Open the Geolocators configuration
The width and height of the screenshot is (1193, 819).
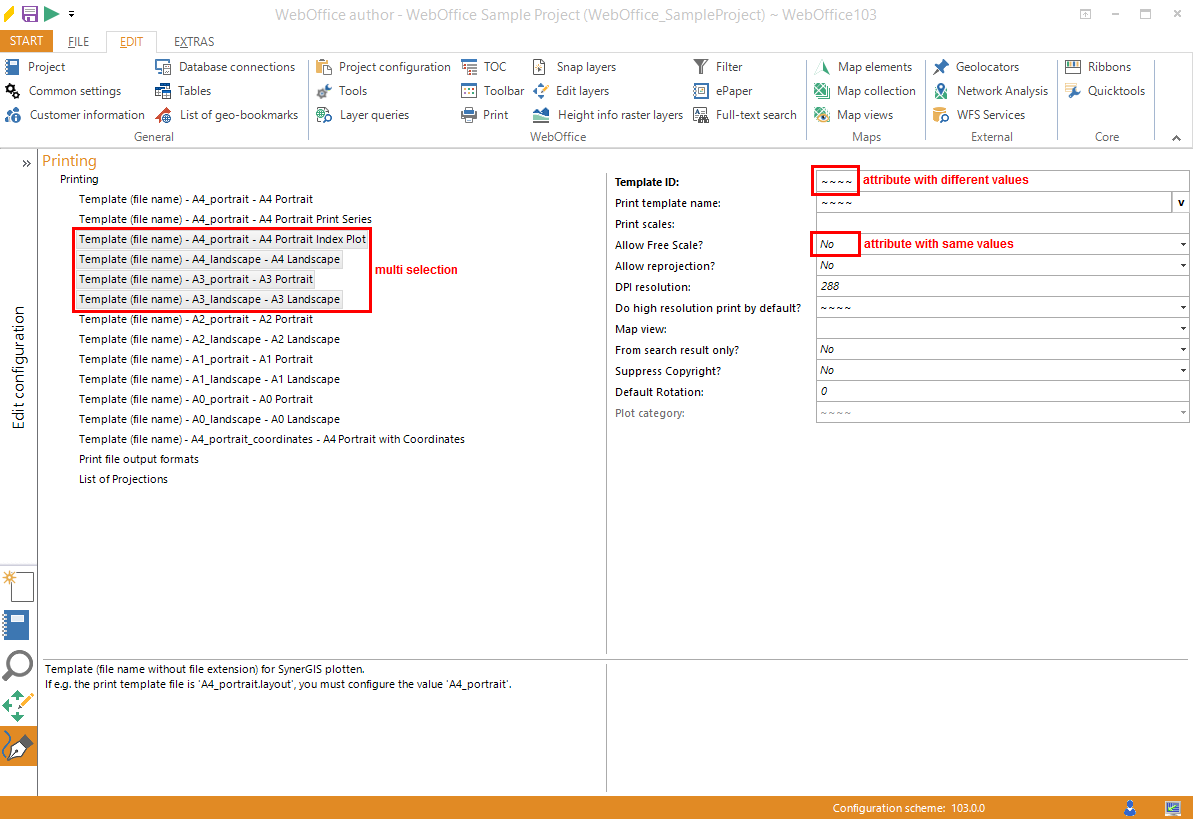(x=985, y=67)
